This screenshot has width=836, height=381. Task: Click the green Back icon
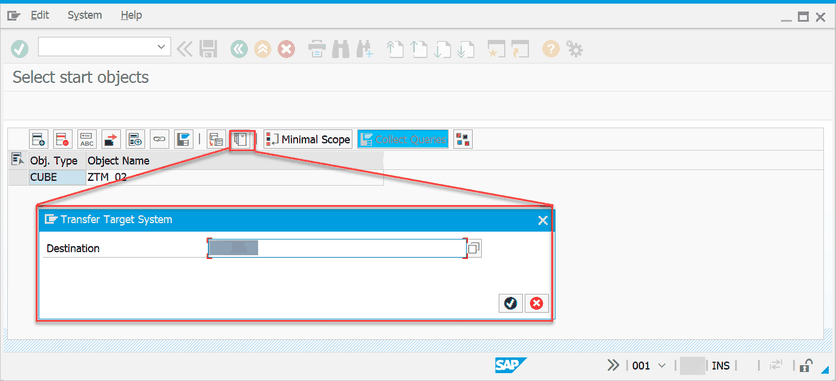[239, 49]
